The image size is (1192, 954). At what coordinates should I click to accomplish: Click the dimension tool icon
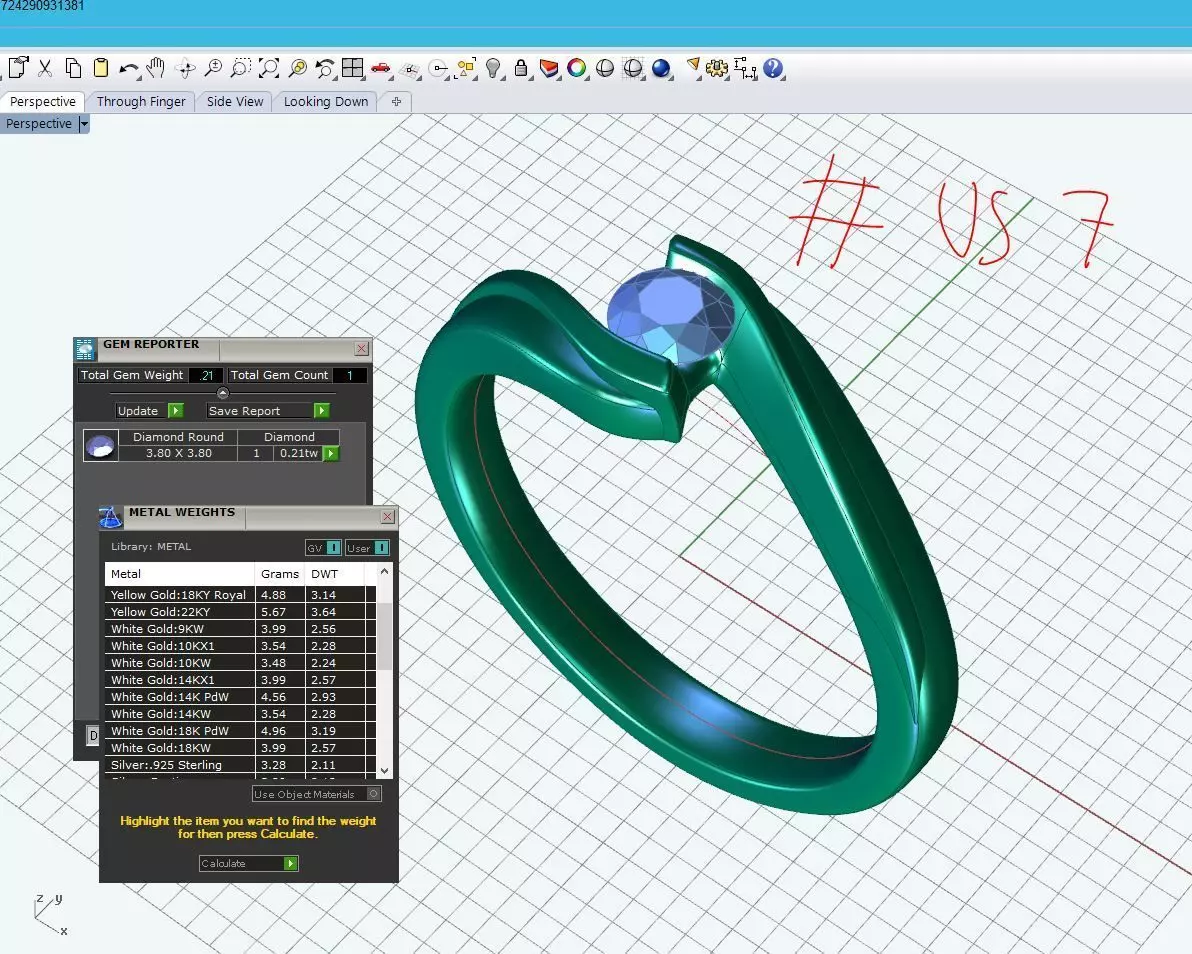[x=745, y=68]
